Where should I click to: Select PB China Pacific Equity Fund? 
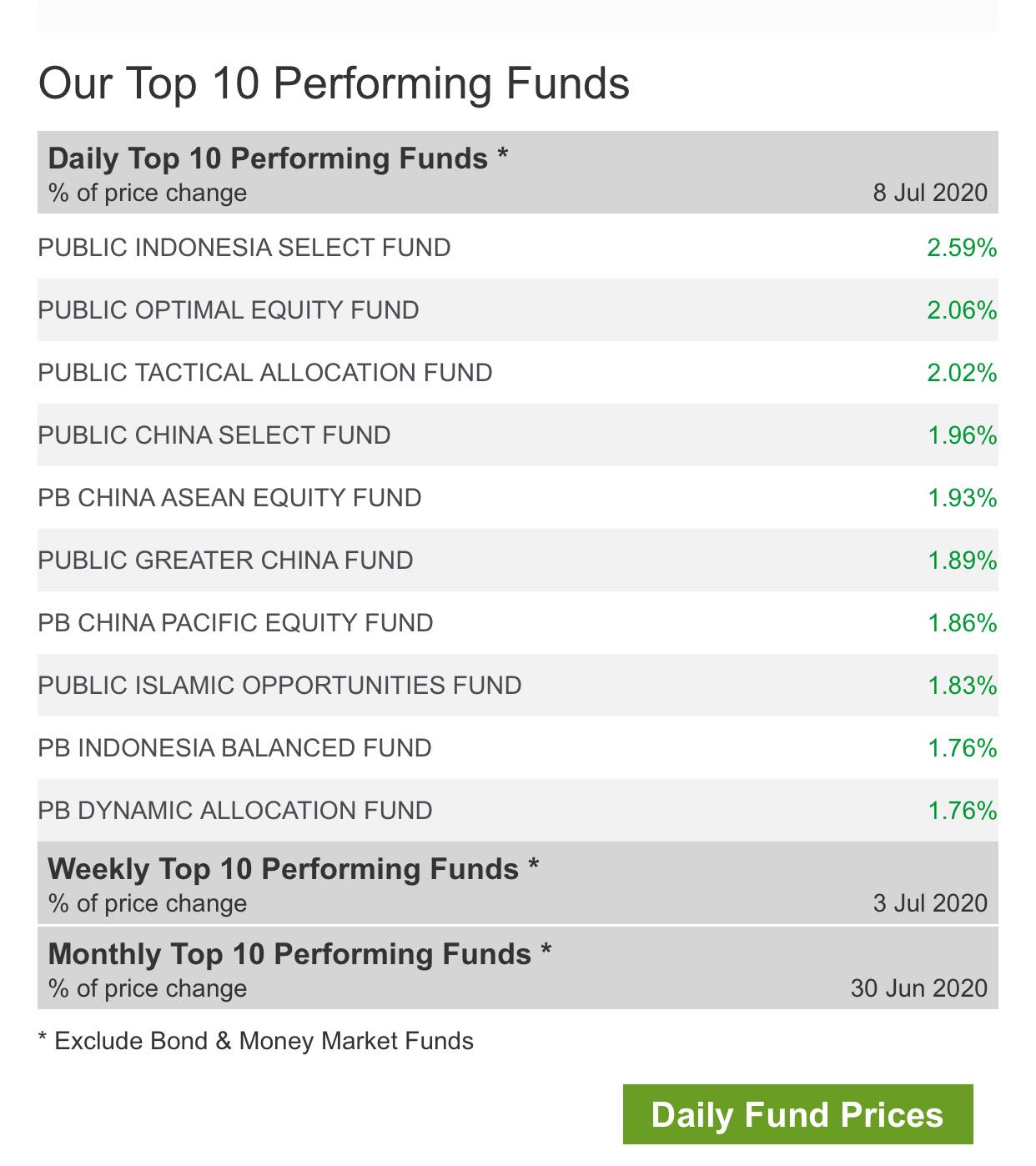(517, 623)
